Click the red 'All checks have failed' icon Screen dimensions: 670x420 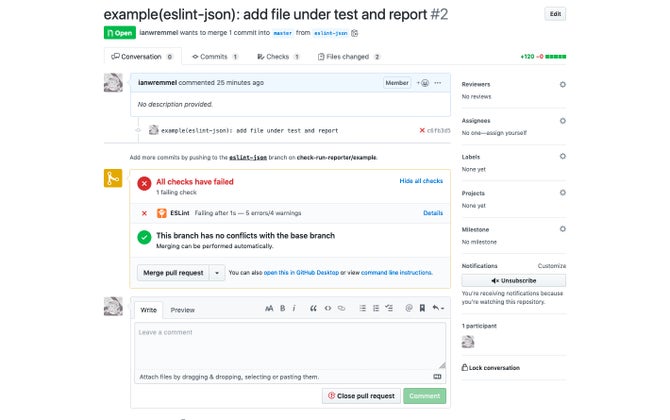pyautogui.click(x=144, y=184)
